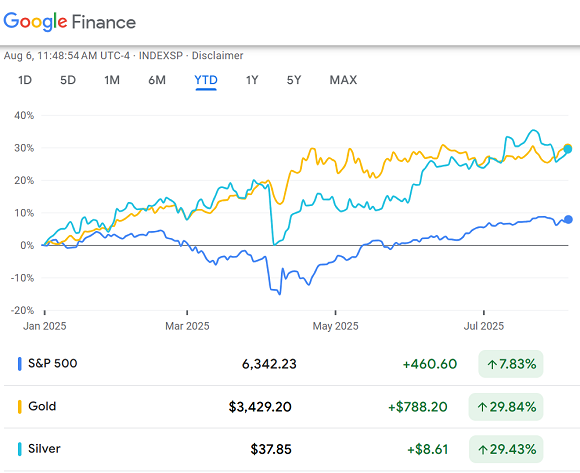Image resolution: width=580 pixels, height=473 pixels.
Task: Click the YTD range tab
Action: 206,80
